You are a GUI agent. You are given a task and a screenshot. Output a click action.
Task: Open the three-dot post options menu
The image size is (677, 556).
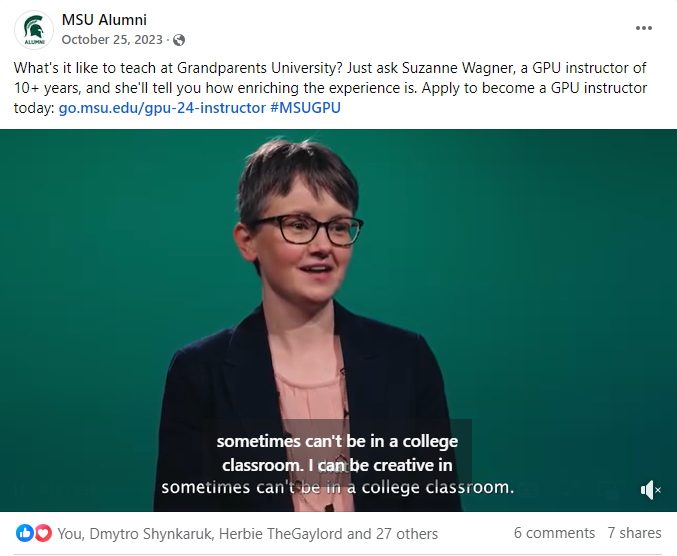[x=646, y=28]
